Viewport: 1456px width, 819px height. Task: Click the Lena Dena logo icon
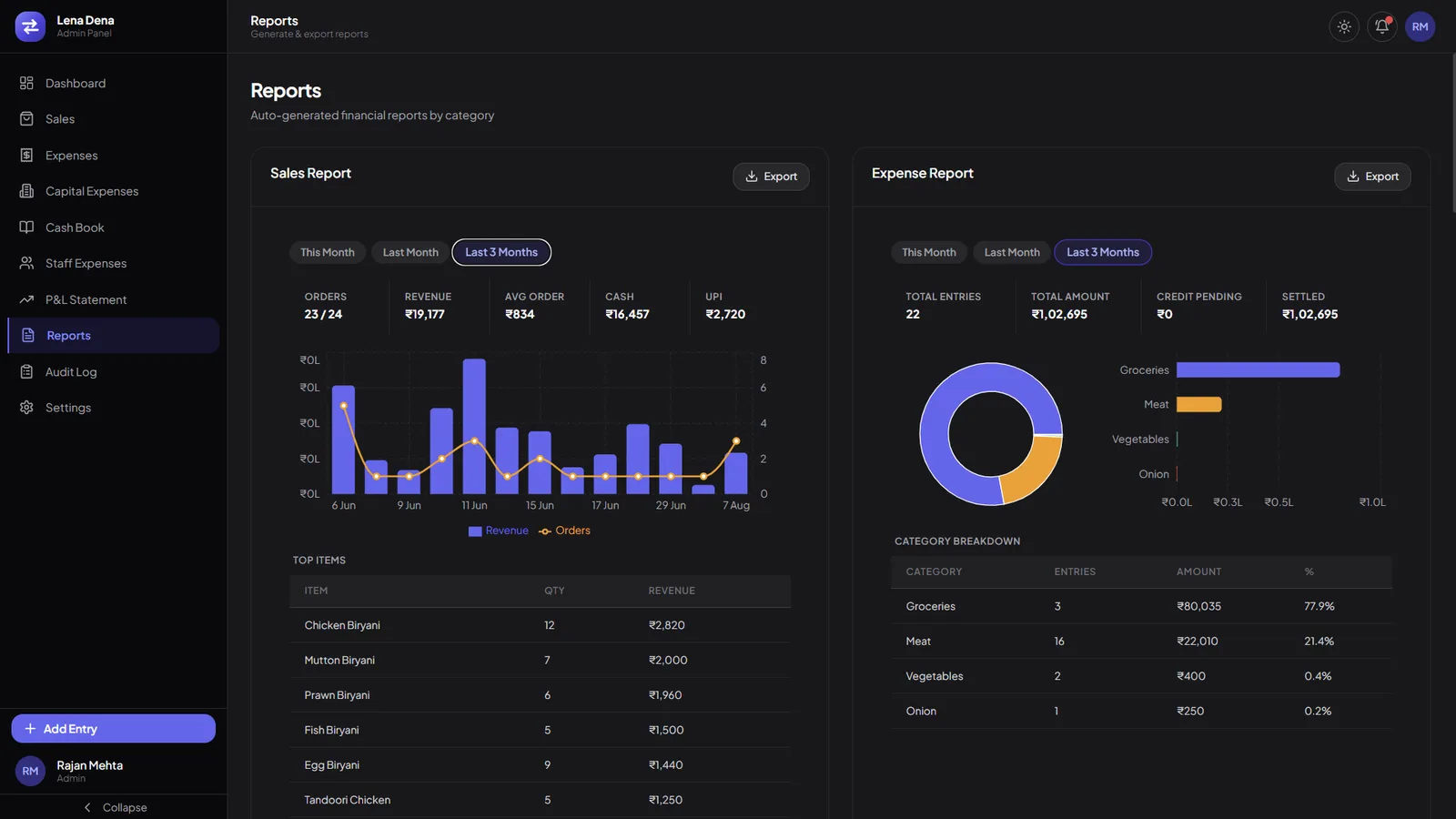(x=30, y=26)
